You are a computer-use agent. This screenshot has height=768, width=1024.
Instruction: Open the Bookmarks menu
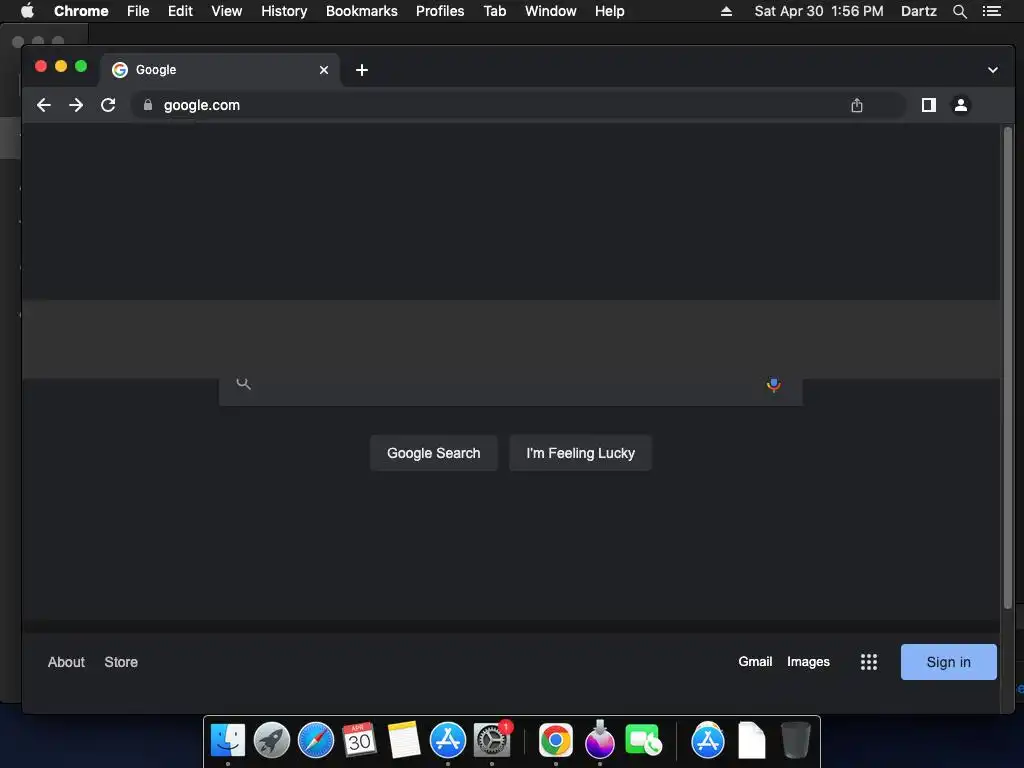click(362, 11)
